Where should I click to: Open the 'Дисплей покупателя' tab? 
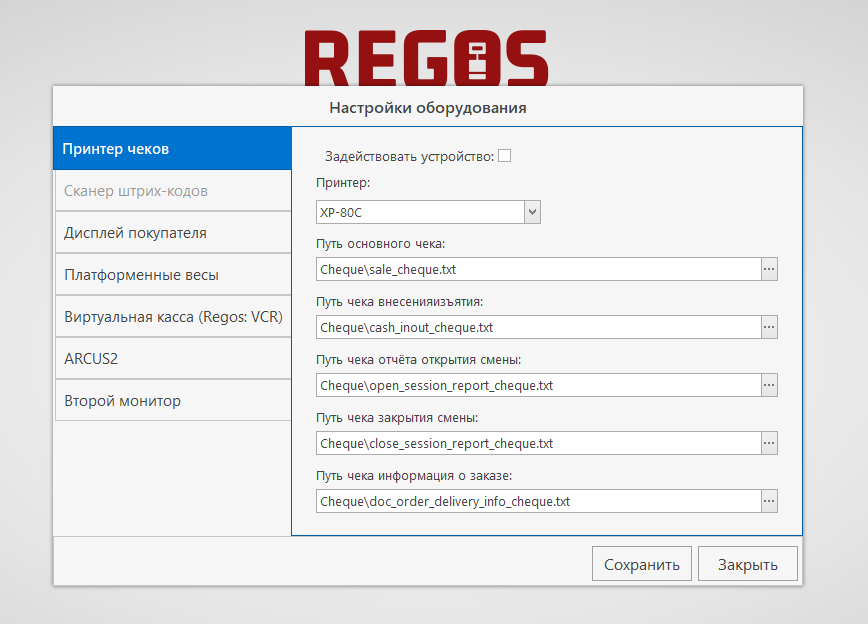tap(173, 233)
